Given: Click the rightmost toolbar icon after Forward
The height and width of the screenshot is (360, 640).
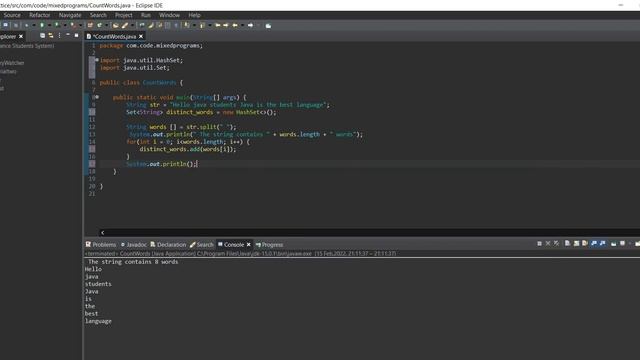Looking at the screenshot, I should [268, 25].
